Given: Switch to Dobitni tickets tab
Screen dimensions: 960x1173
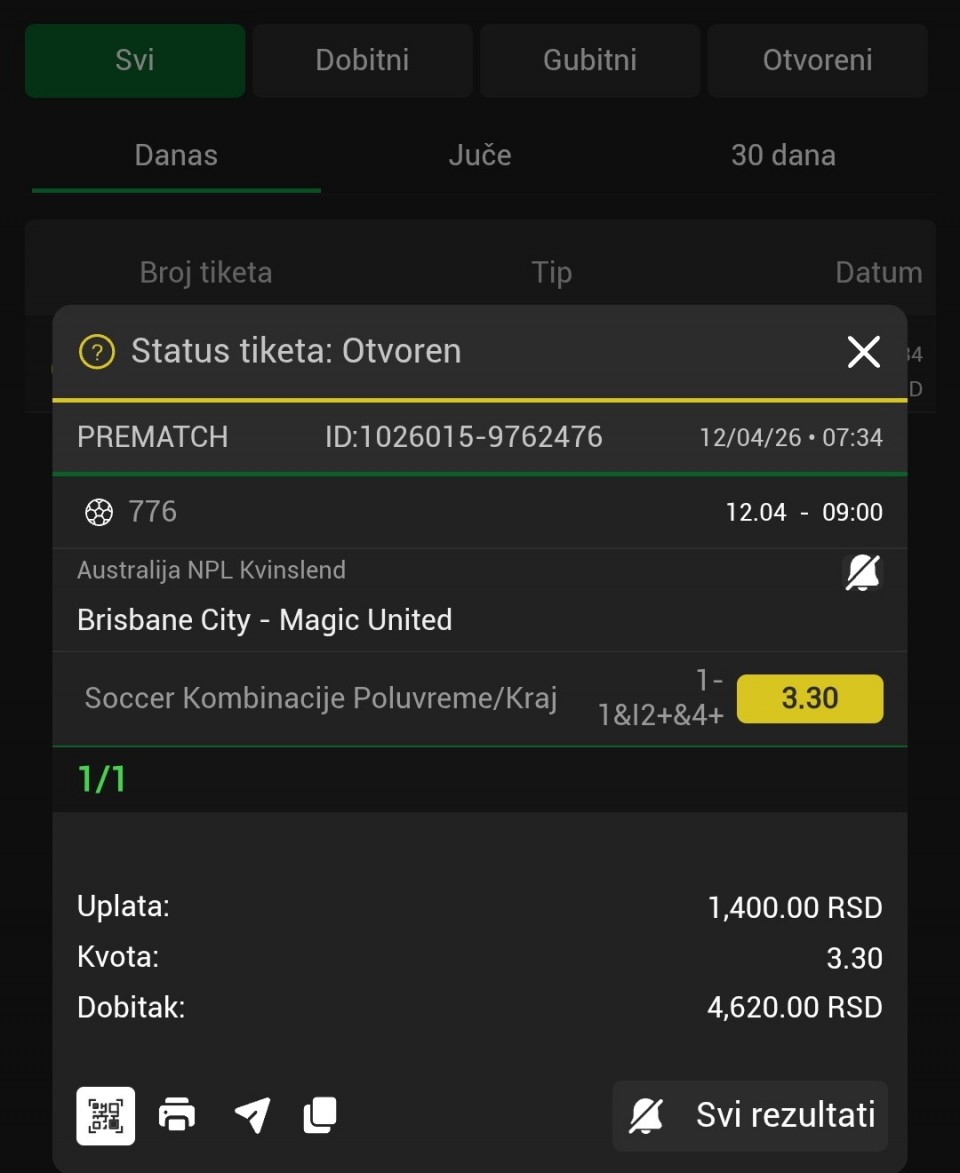Looking at the screenshot, I should [362, 60].
